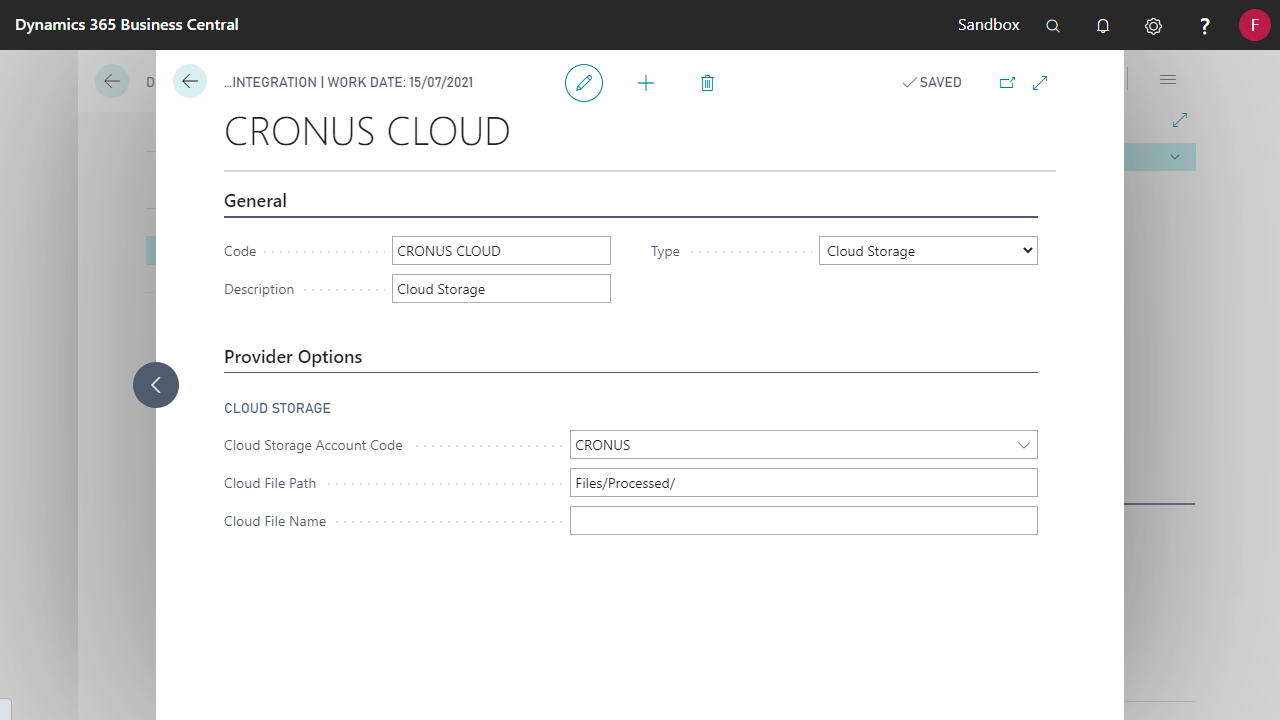Click the Code field label

pos(240,251)
